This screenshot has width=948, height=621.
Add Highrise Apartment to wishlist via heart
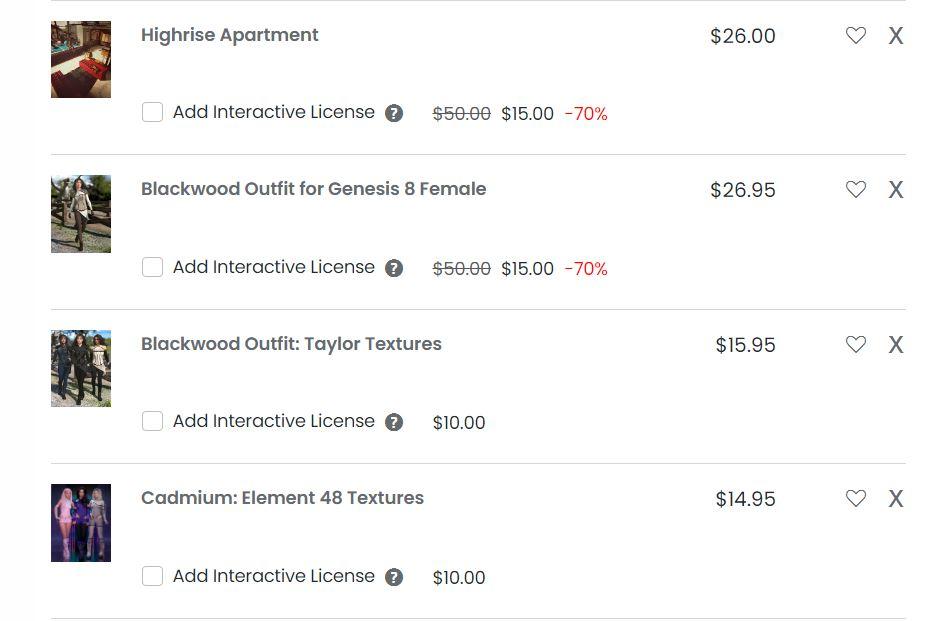[856, 36]
